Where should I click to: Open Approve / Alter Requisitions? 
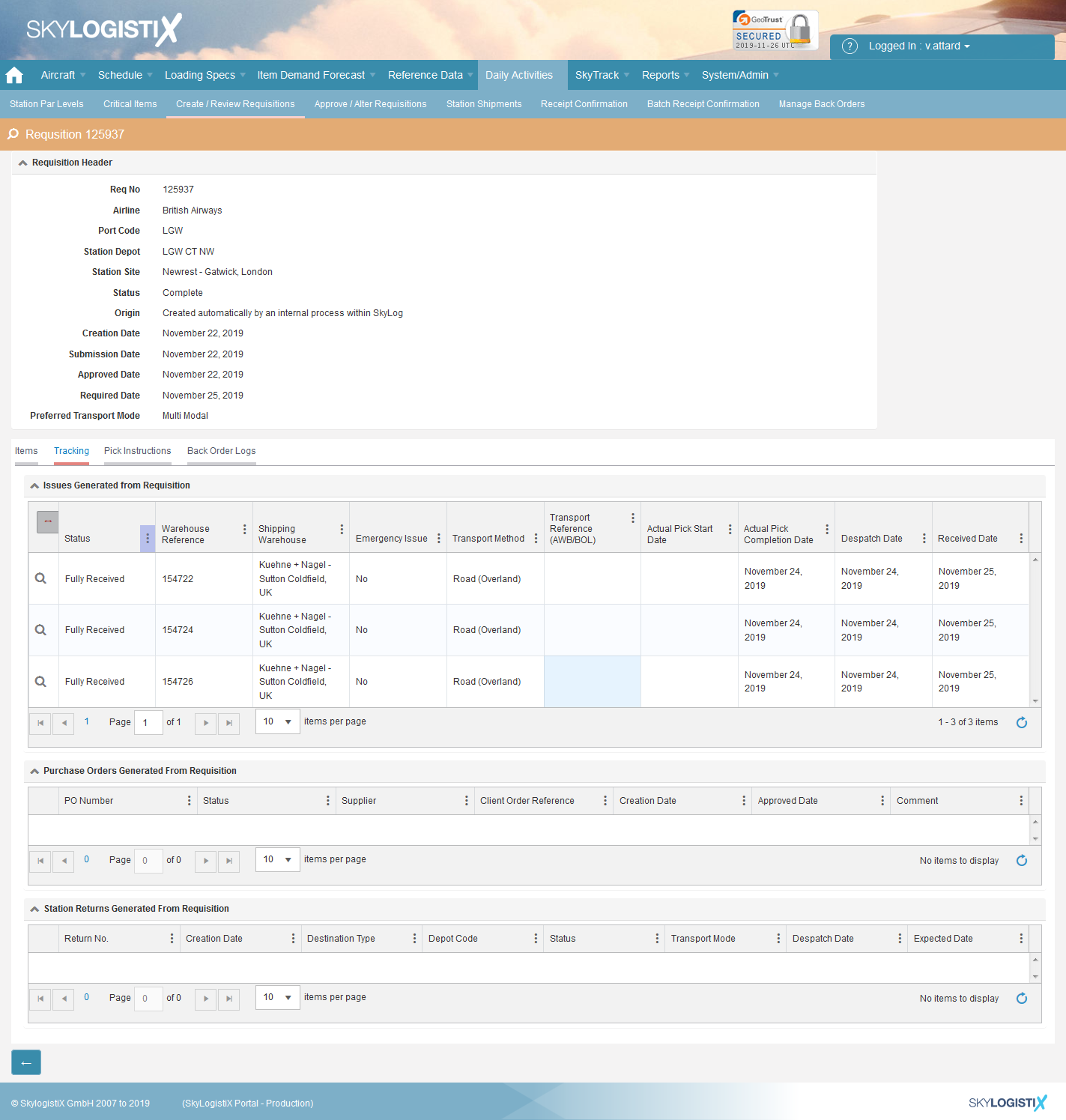pyautogui.click(x=371, y=104)
